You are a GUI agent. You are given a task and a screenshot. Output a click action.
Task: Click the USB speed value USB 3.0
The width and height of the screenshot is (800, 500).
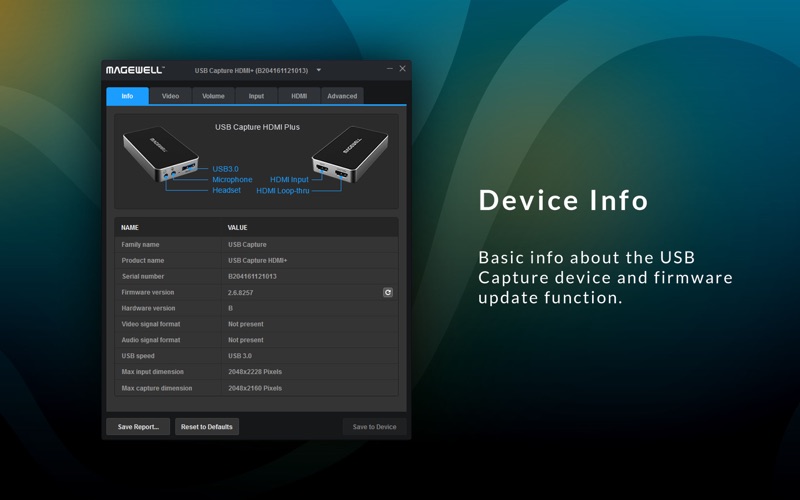[x=240, y=356]
